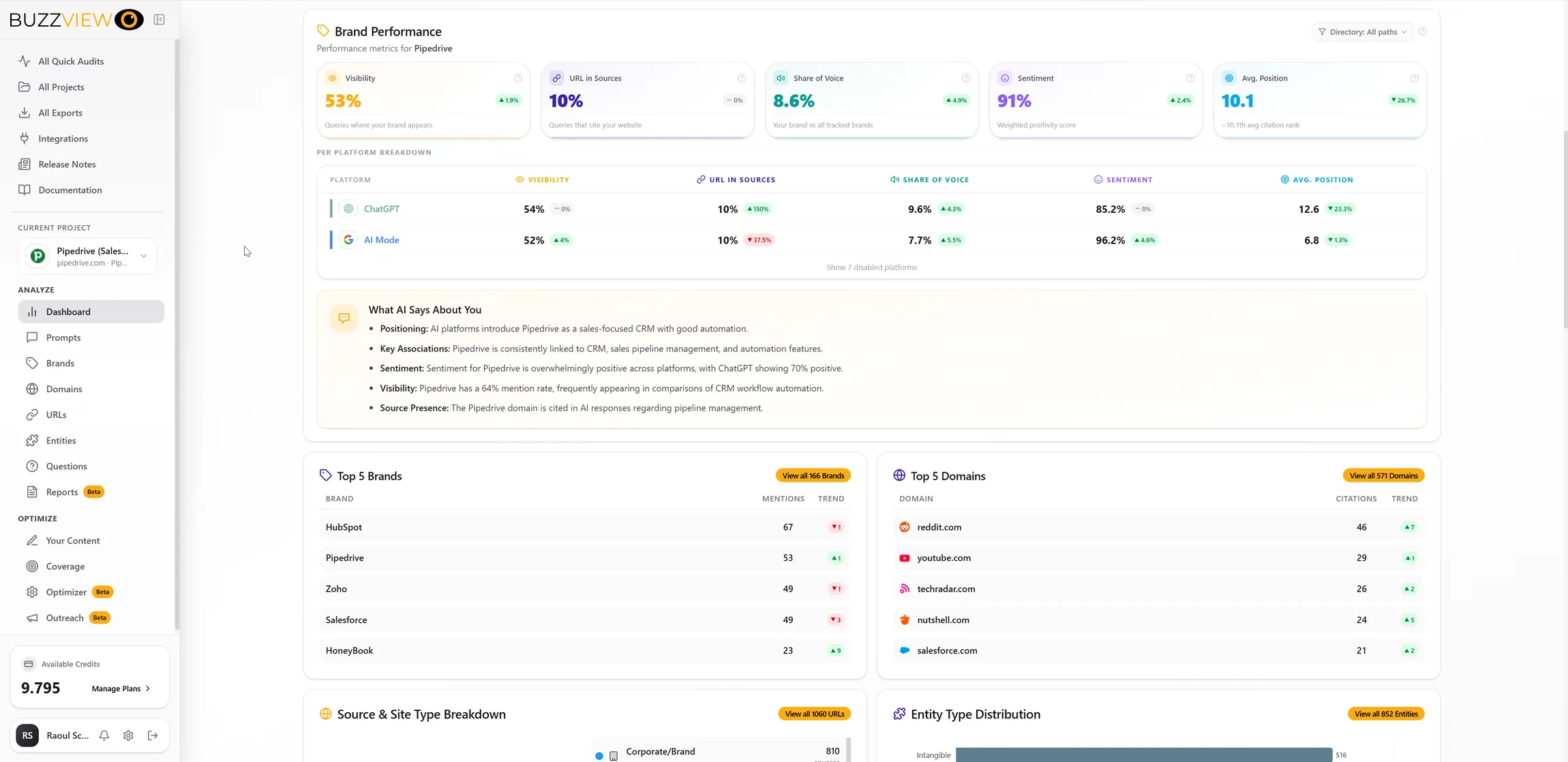Click the Share of Voice help icon

(966, 78)
